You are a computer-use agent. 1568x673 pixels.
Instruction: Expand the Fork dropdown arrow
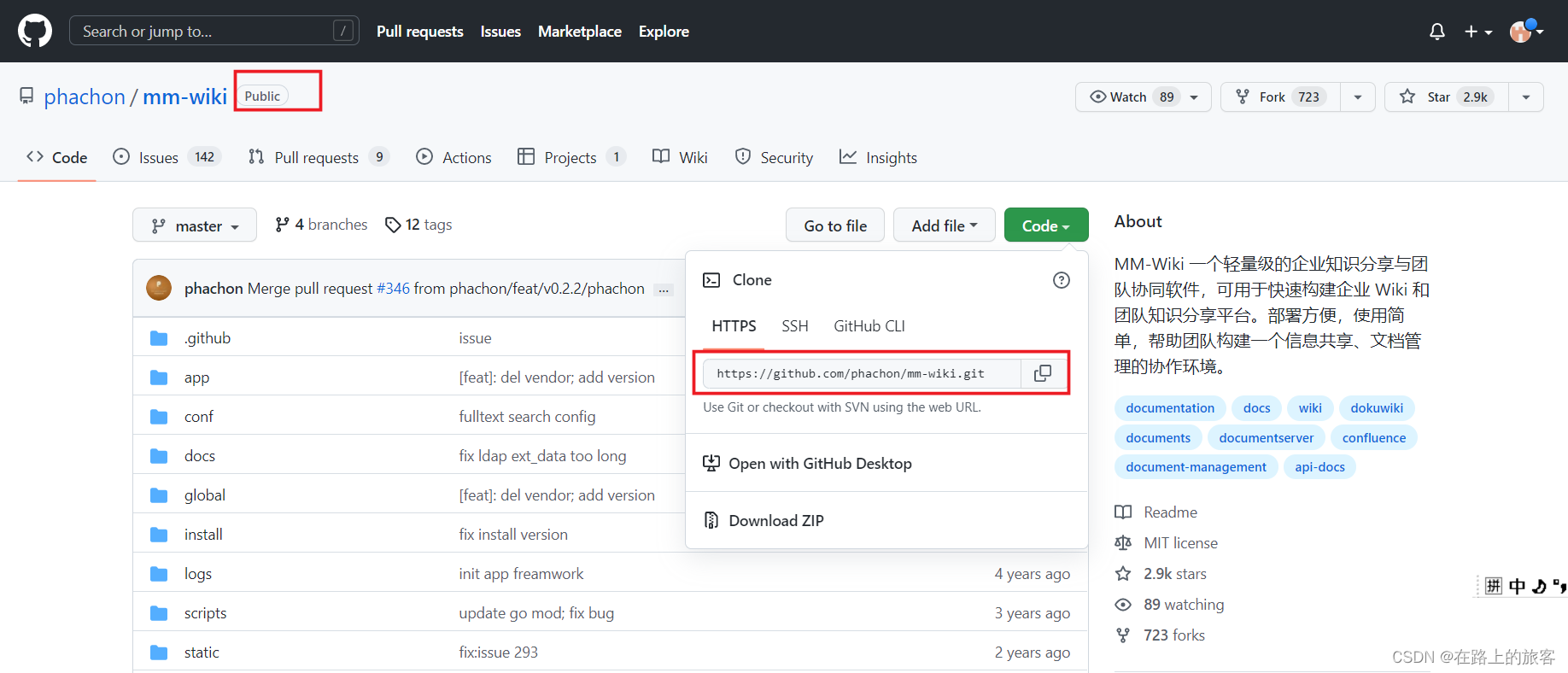(x=1358, y=97)
